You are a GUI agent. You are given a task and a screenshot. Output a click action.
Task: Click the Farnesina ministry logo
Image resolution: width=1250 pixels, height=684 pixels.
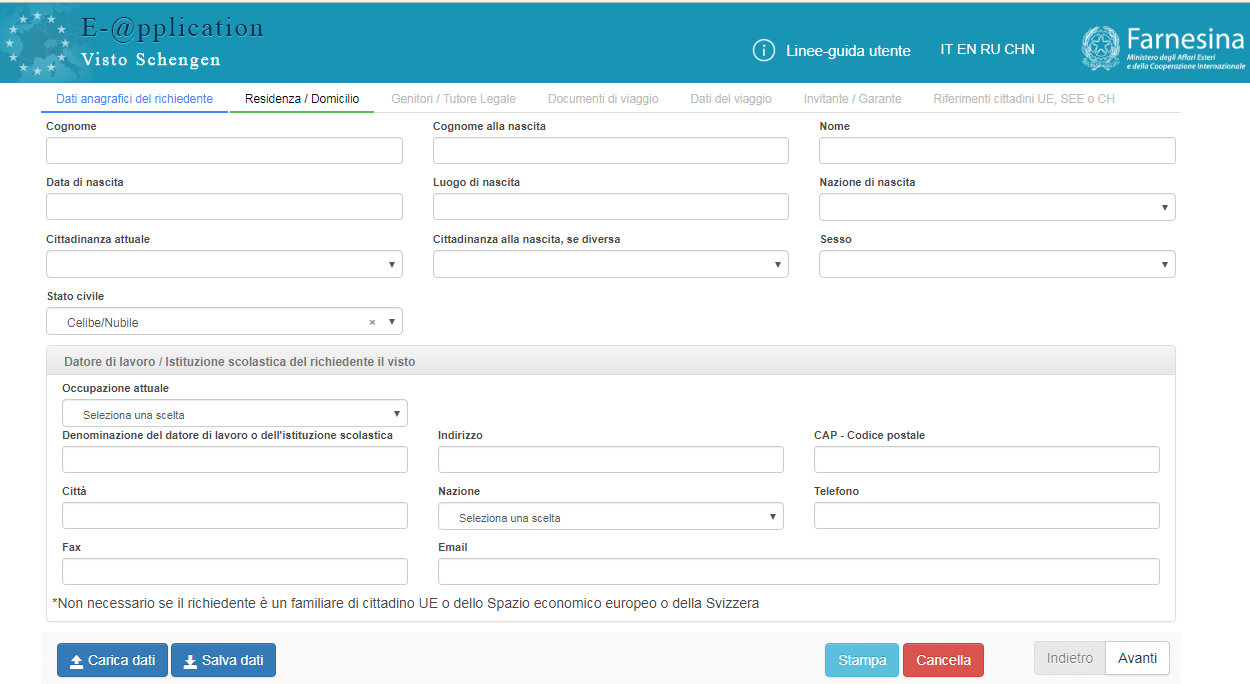(1163, 48)
